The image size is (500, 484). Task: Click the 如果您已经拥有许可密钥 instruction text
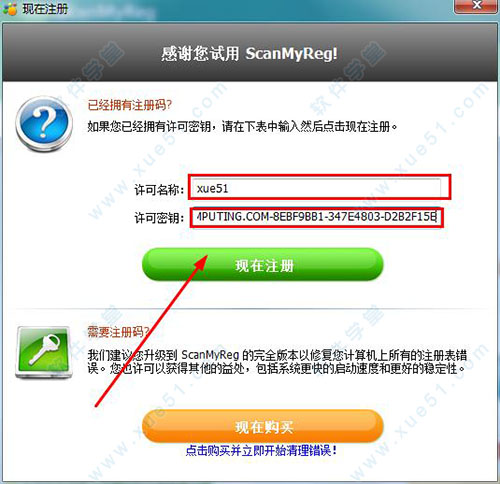coord(243,126)
